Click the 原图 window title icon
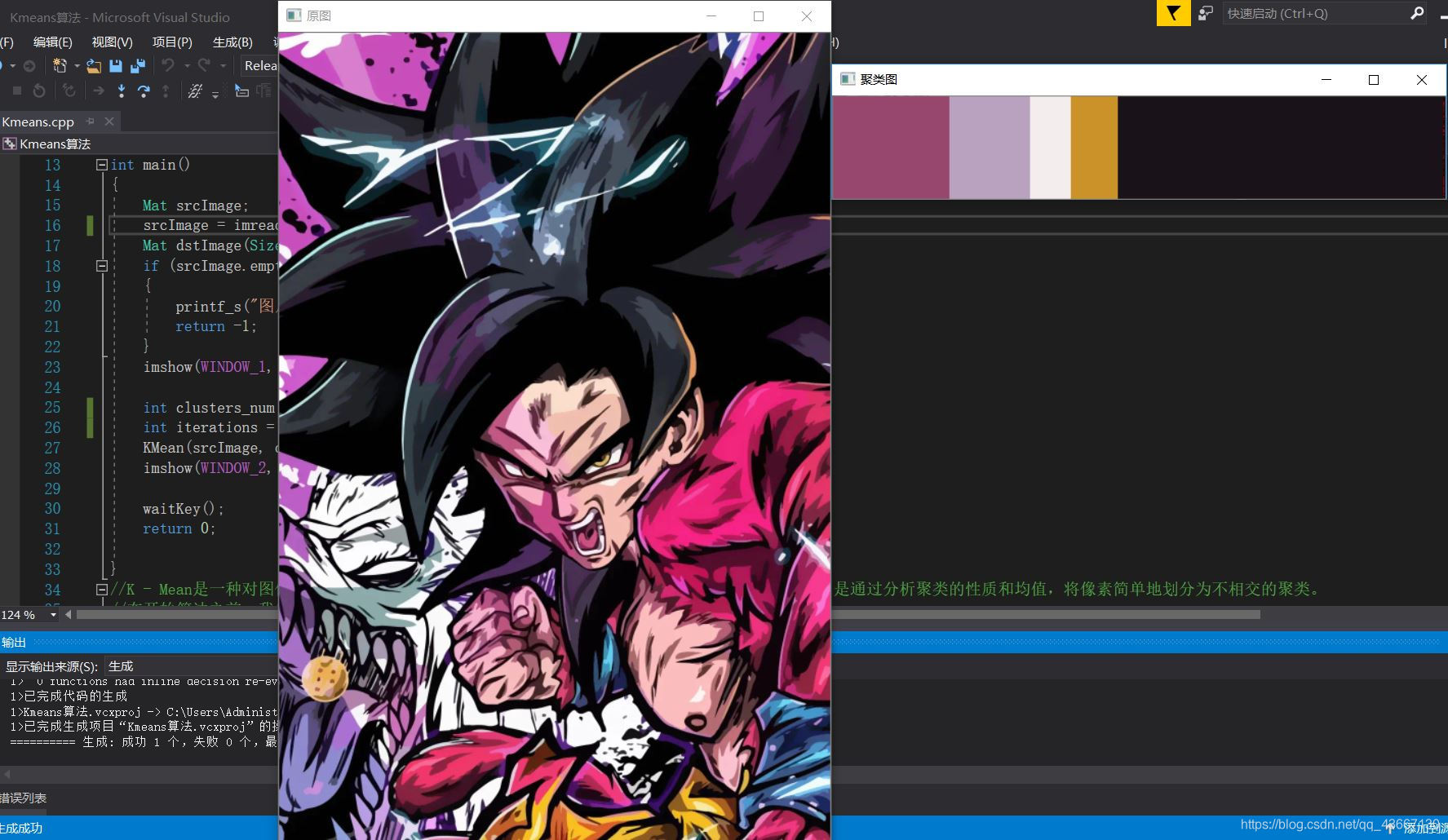1448x840 pixels. pyautogui.click(x=294, y=15)
